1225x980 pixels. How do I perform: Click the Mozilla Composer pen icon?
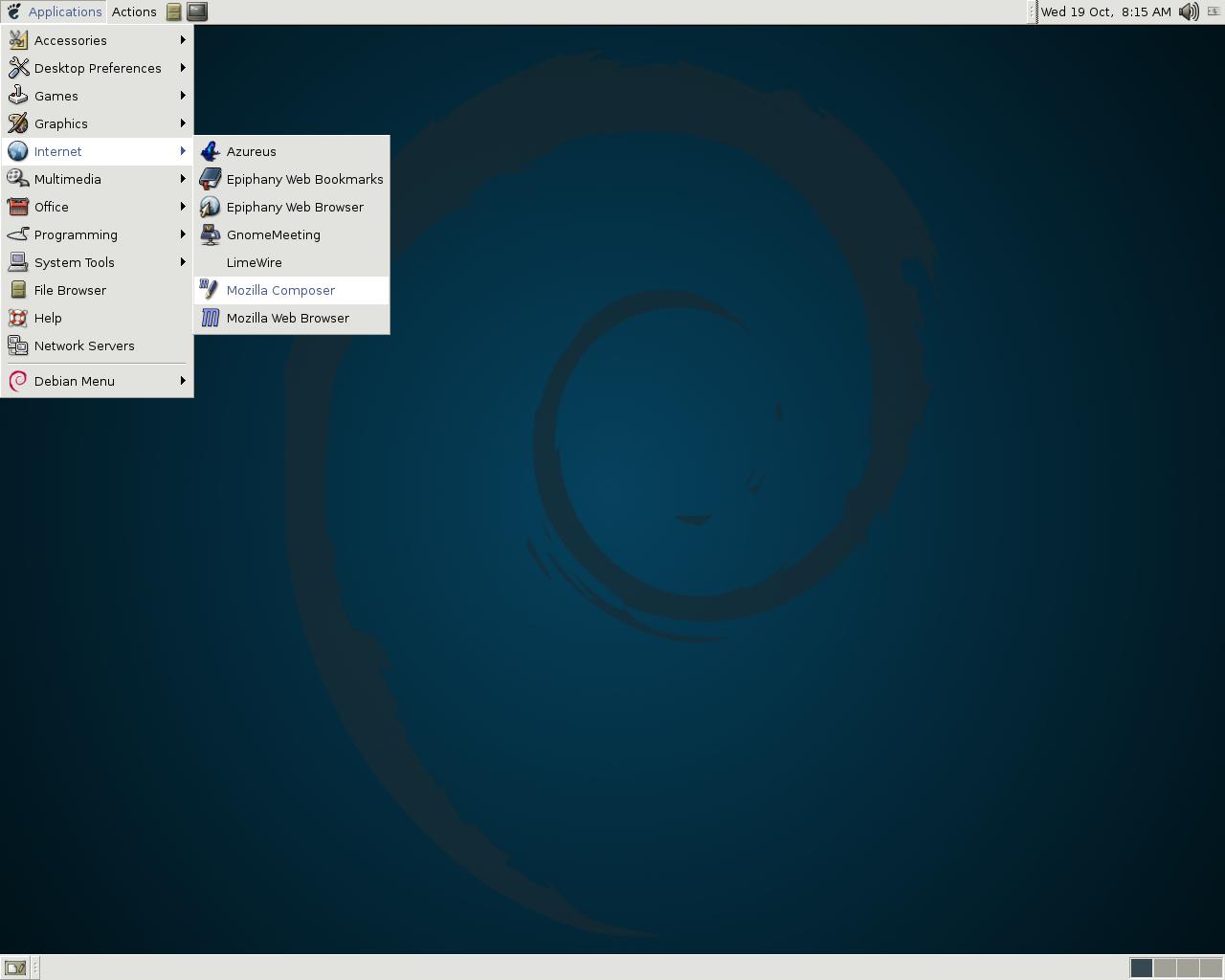click(x=211, y=290)
